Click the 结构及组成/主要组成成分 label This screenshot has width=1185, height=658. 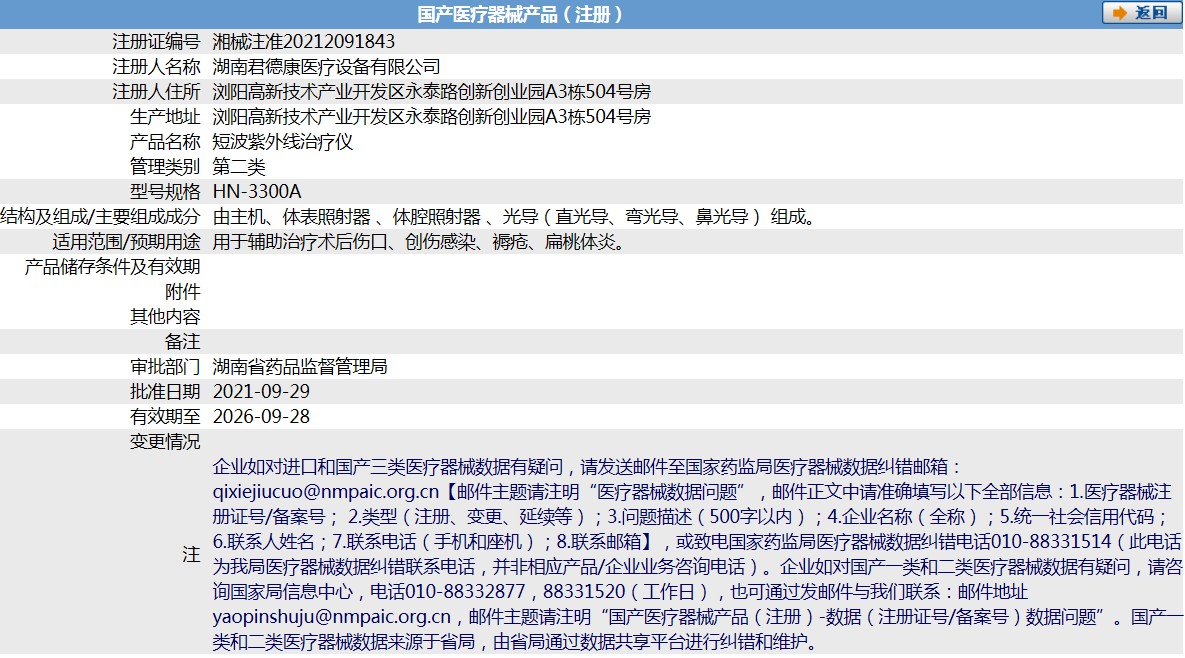point(101,217)
